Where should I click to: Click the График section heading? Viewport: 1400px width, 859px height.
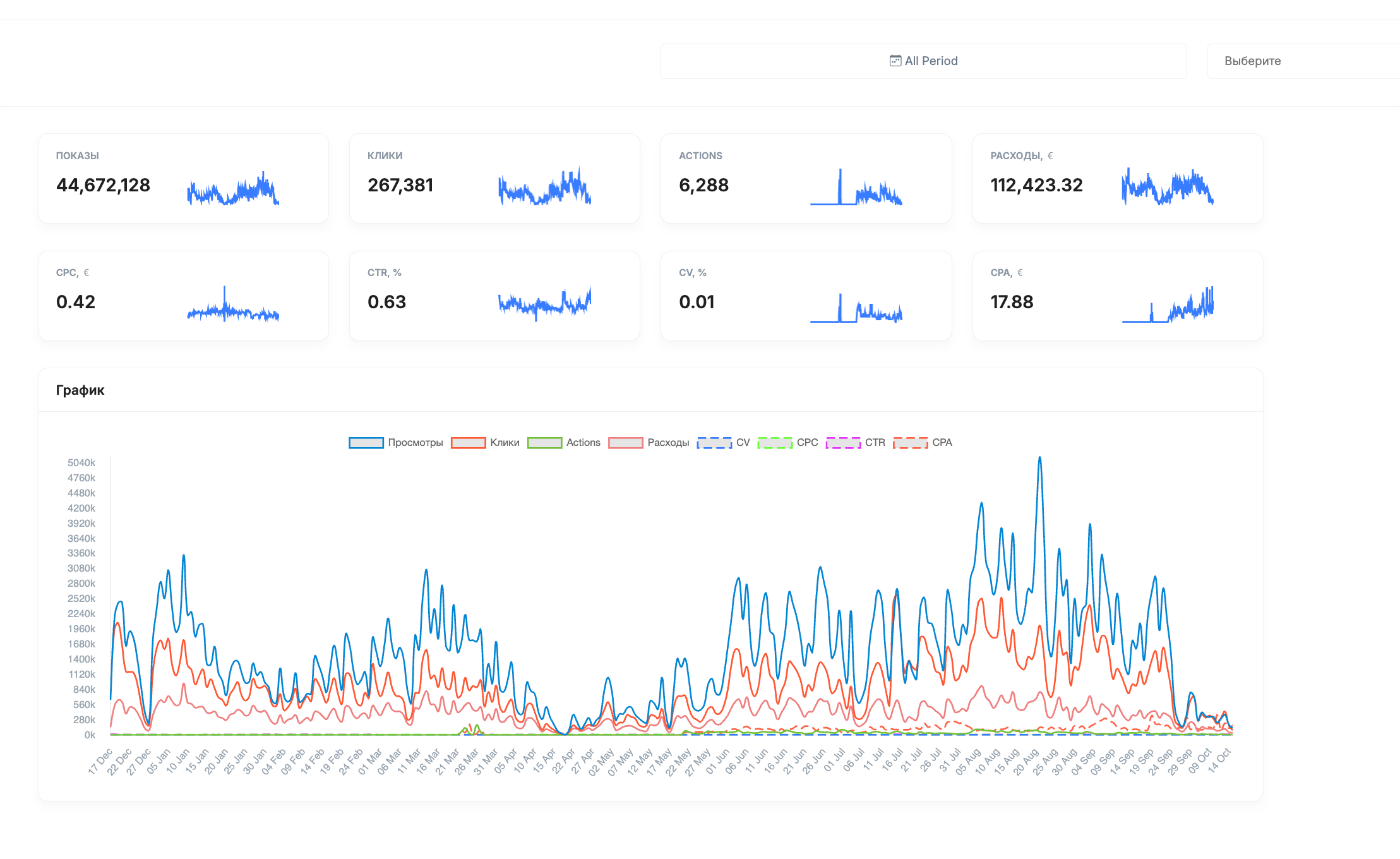[x=80, y=390]
